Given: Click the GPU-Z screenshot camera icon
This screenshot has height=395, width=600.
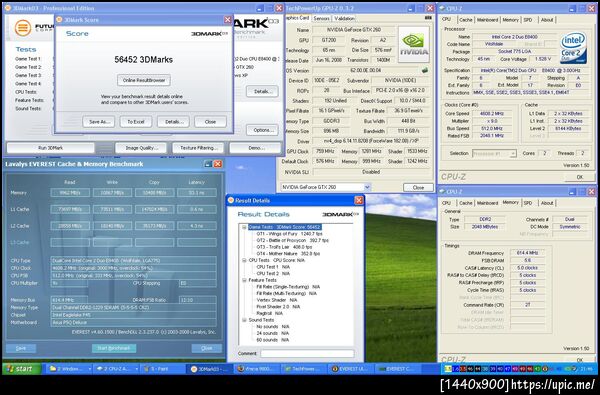Looking at the screenshot, I should pos(428,18).
